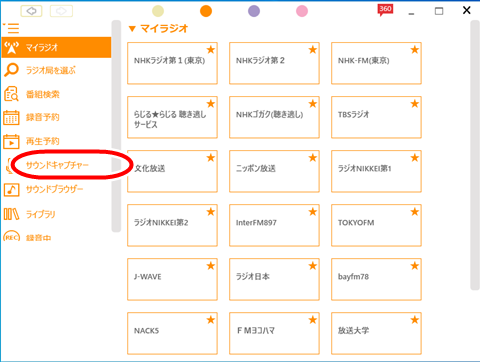480x362 pixels.
Task: Click the play-calendar icon for 再生予約
Action: pos(11,141)
